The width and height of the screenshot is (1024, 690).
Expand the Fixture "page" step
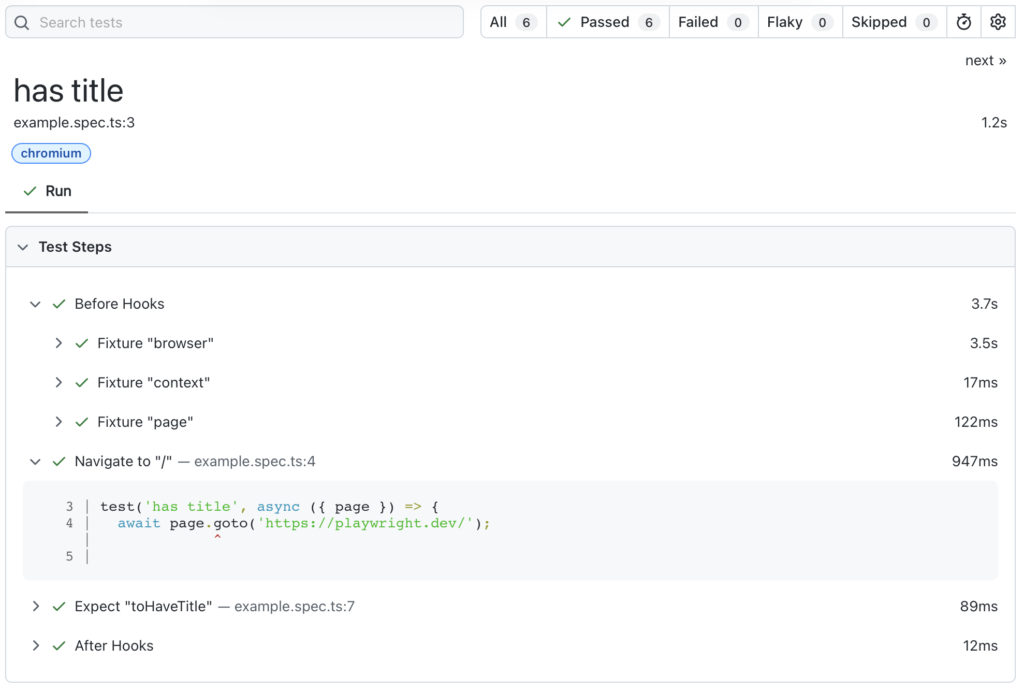pos(59,422)
